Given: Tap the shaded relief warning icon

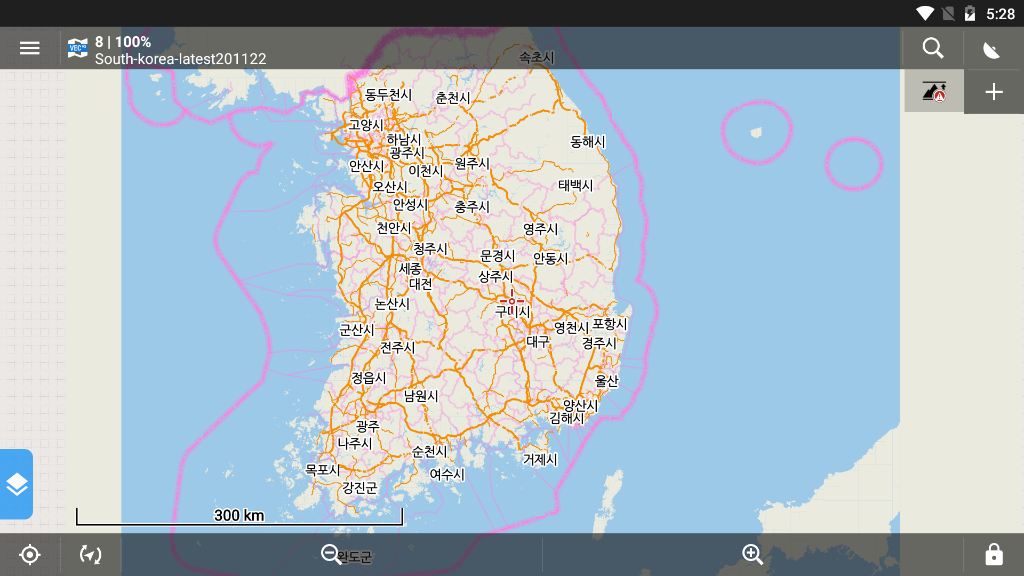Looking at the screenshot, I should click(932, 91).
